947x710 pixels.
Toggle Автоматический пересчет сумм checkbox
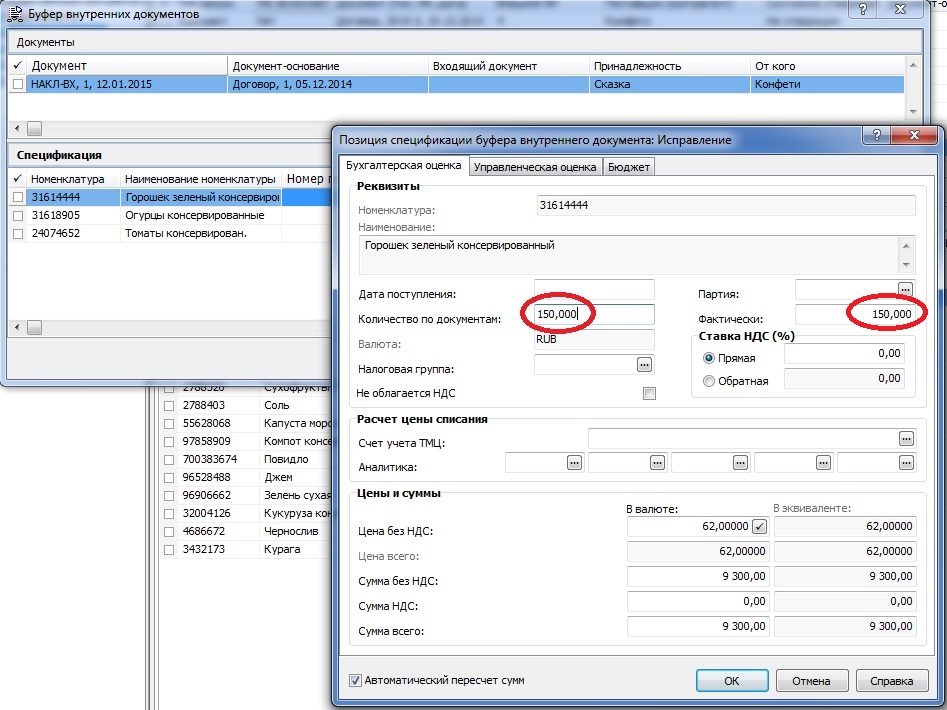(355, 680)
